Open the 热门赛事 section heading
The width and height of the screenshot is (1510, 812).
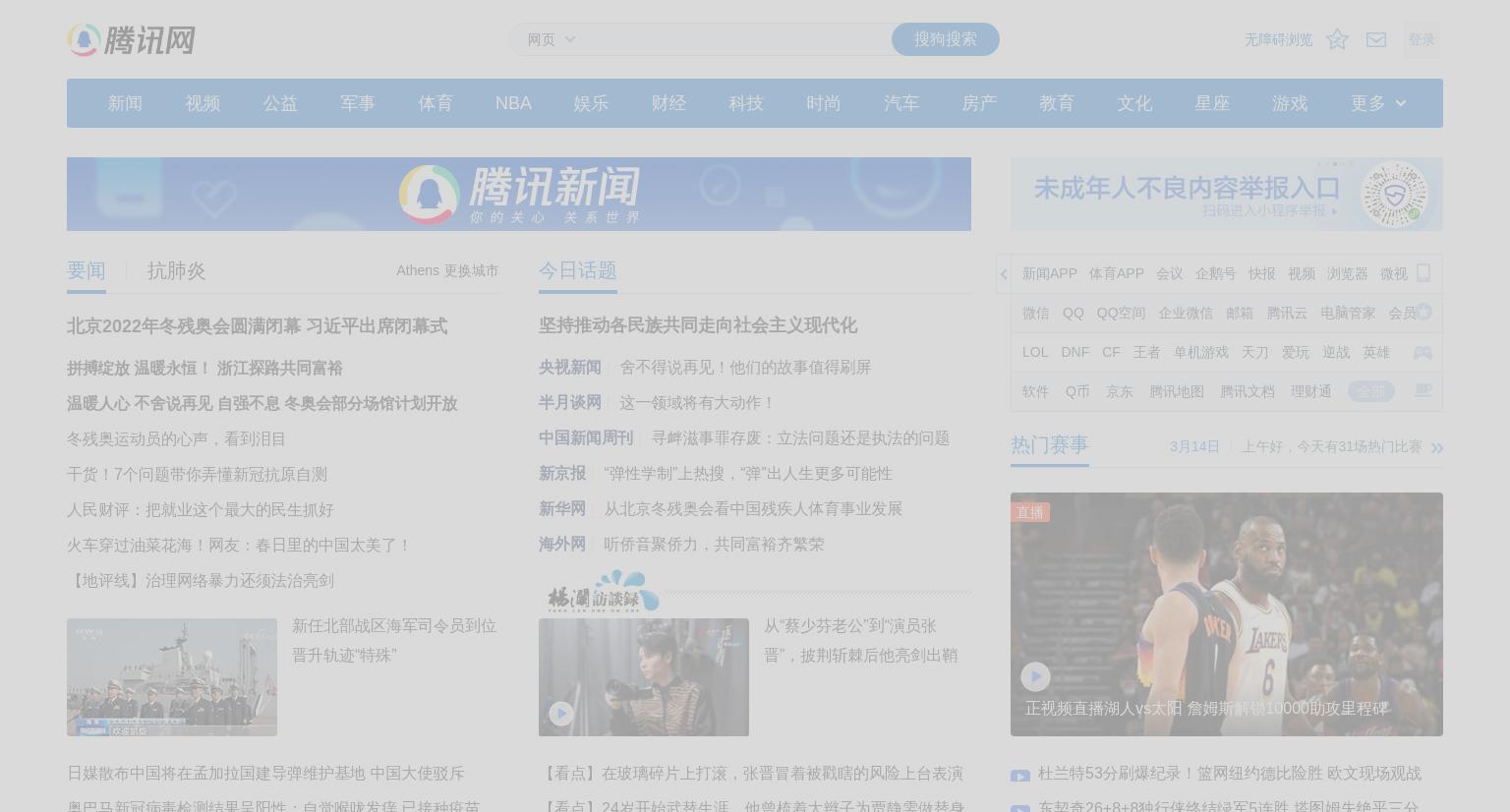[1050, 445]
